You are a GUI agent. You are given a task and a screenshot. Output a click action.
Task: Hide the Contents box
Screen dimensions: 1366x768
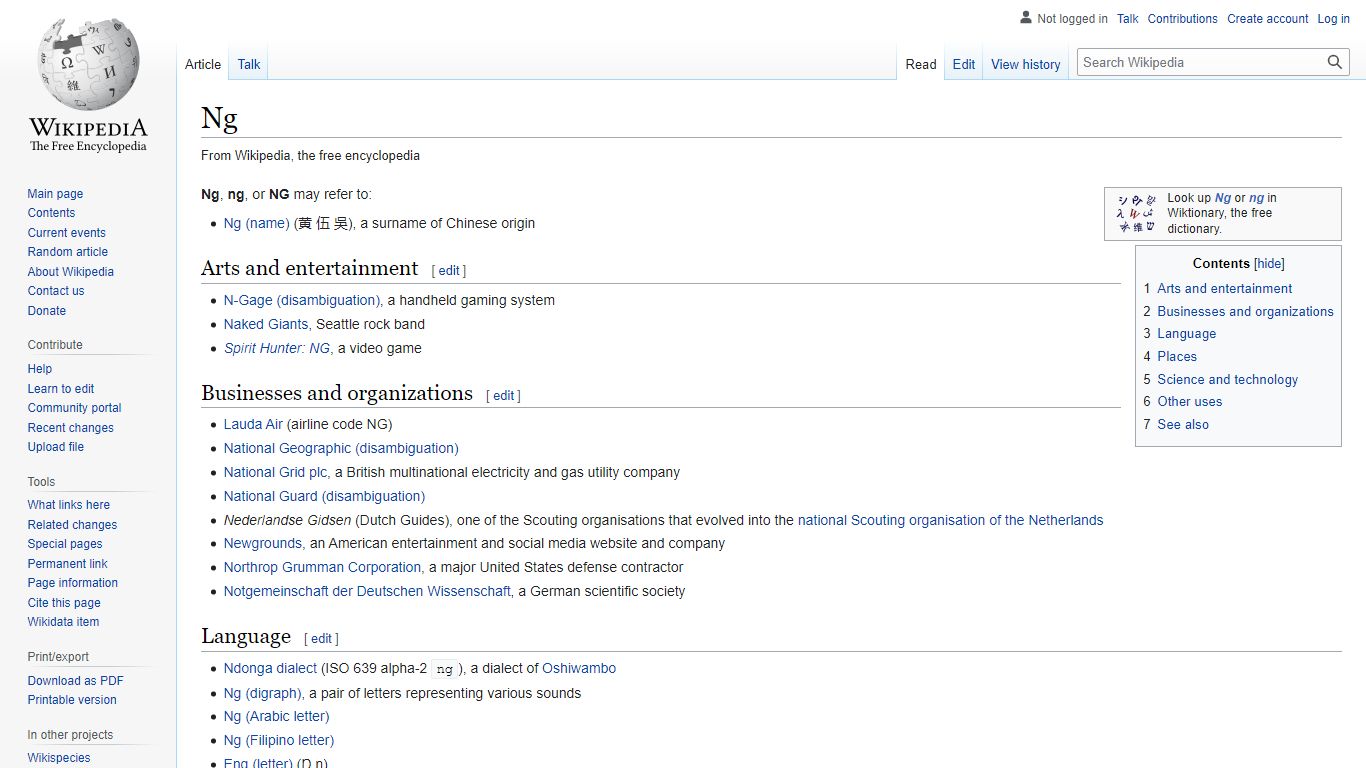coord(1269,264)
